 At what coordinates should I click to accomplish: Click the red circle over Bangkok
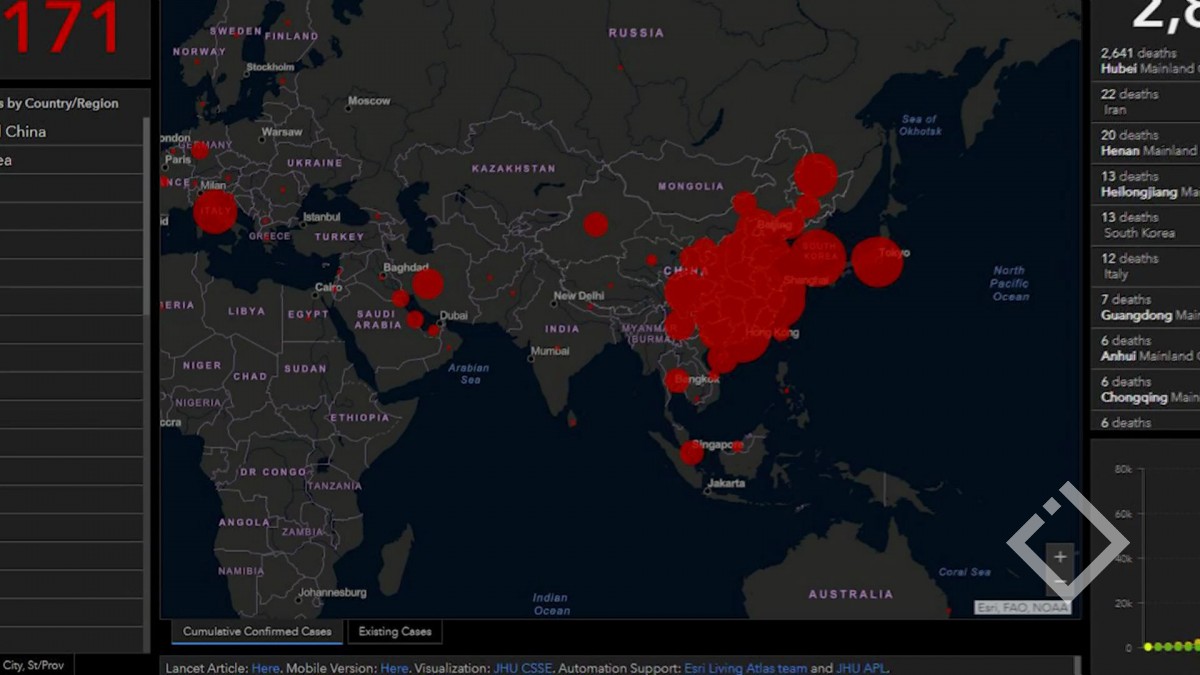(x=678, y=380)
